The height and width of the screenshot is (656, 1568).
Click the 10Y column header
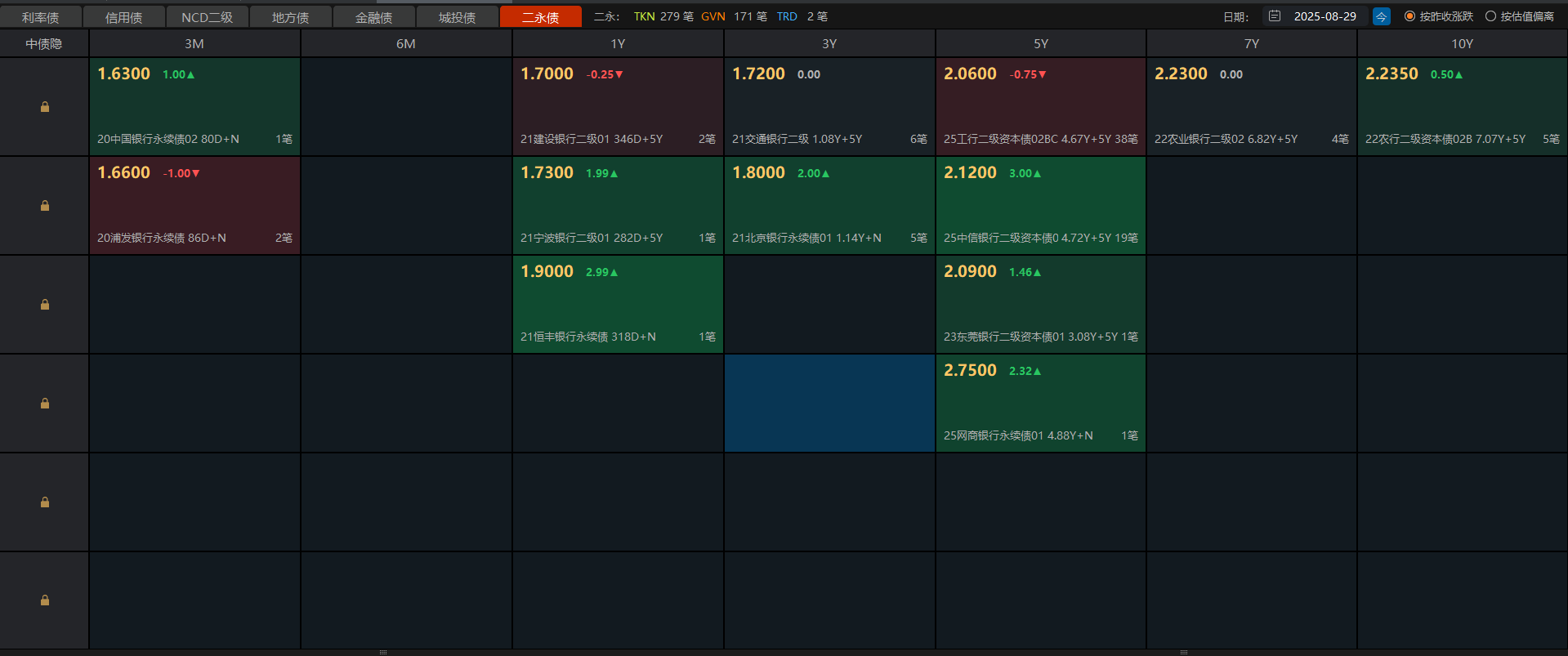[1463, 44]
